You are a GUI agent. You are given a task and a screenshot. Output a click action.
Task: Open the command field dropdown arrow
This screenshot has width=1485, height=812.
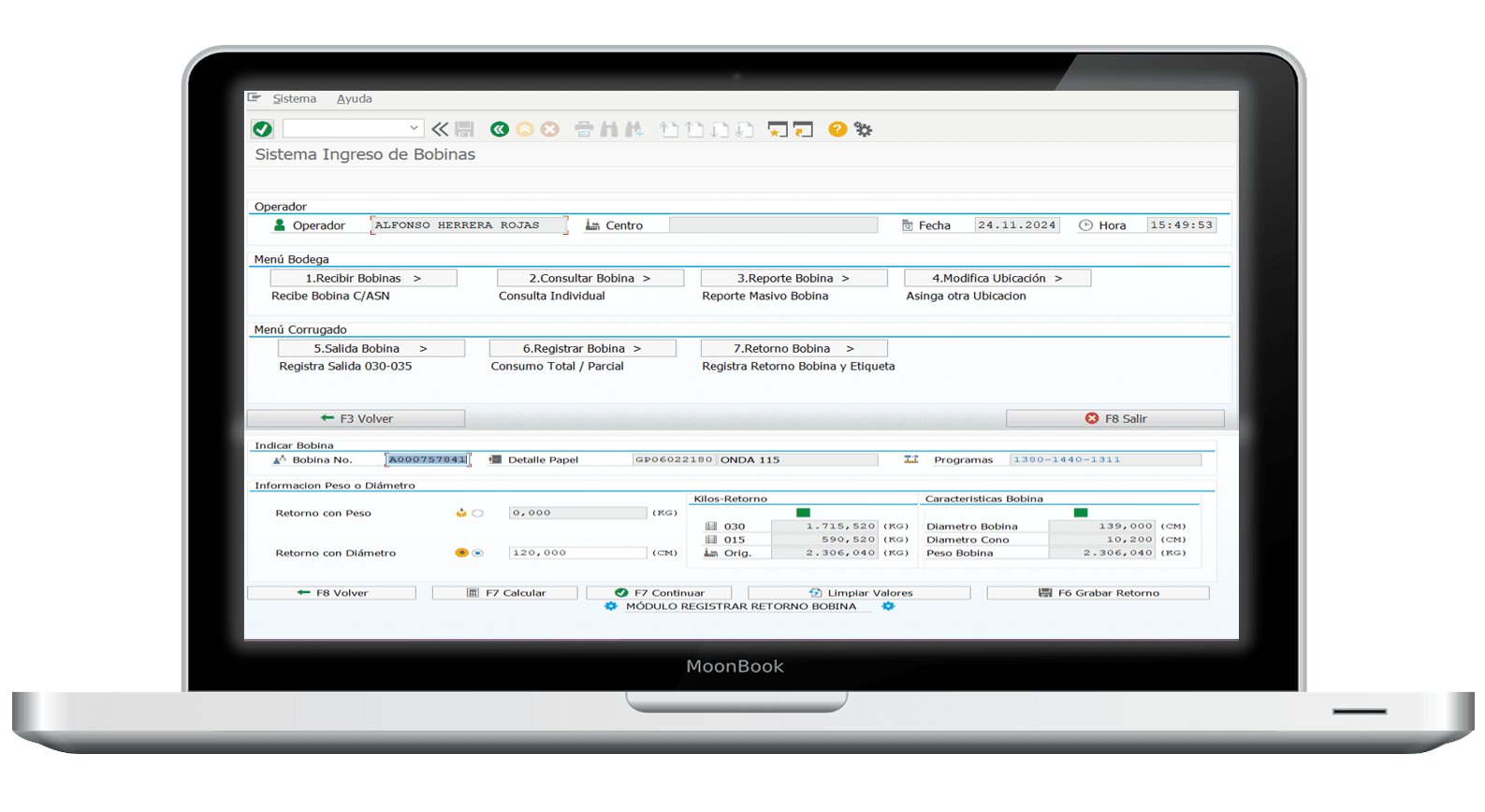click(x=414, y=128)
